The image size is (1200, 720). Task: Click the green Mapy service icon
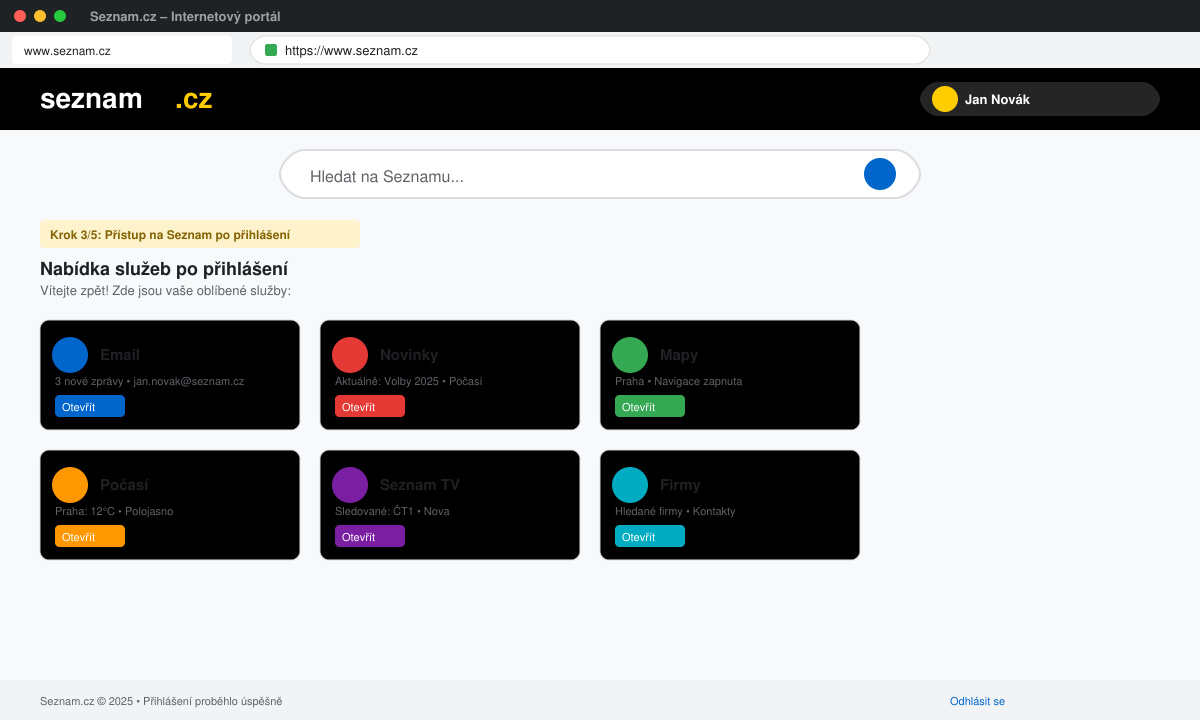click(630, 355)
